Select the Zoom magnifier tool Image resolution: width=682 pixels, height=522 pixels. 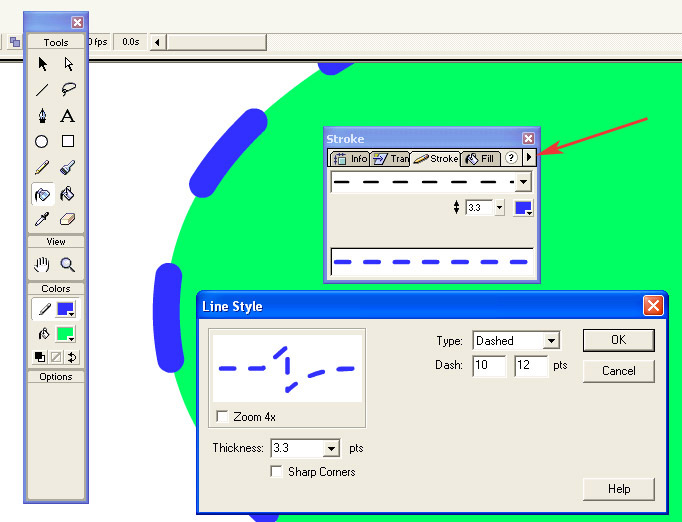point(67,264)
